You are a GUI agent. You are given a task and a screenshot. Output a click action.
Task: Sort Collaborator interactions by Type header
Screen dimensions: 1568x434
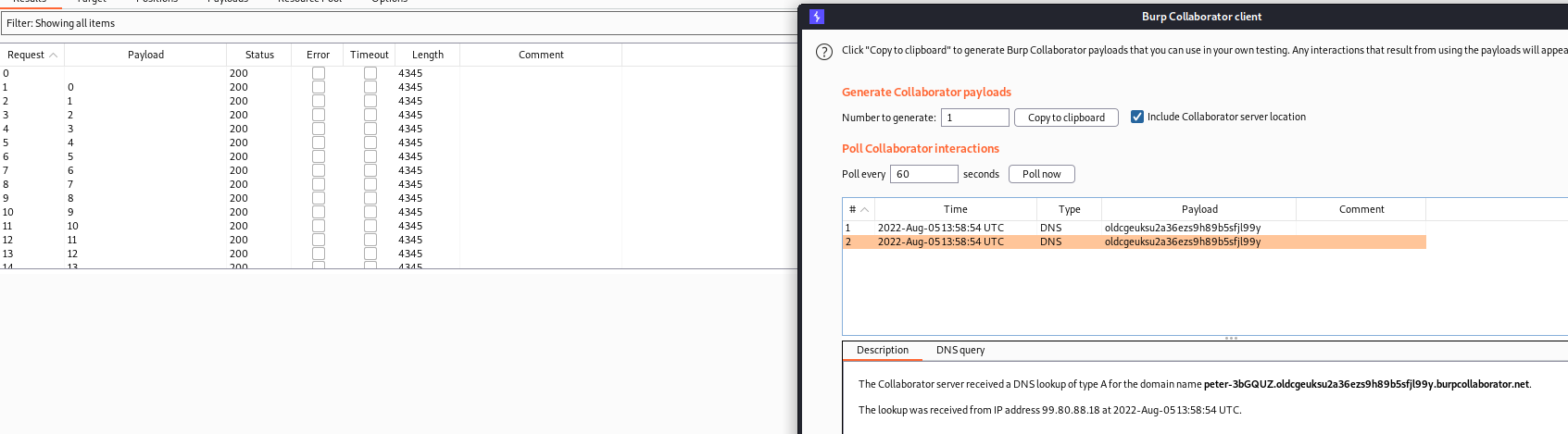click(1070, 209)
